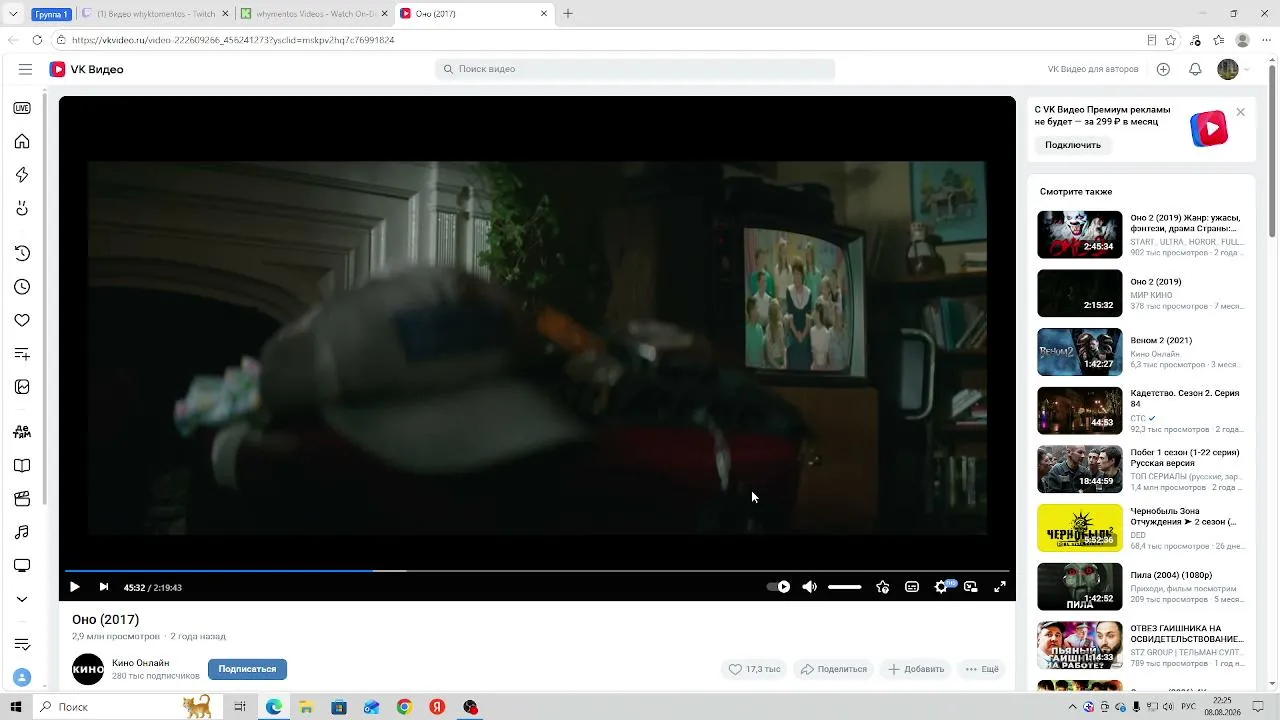Open the browser favorites list icon
The image size is (1280, 720).
point(1219,40)
